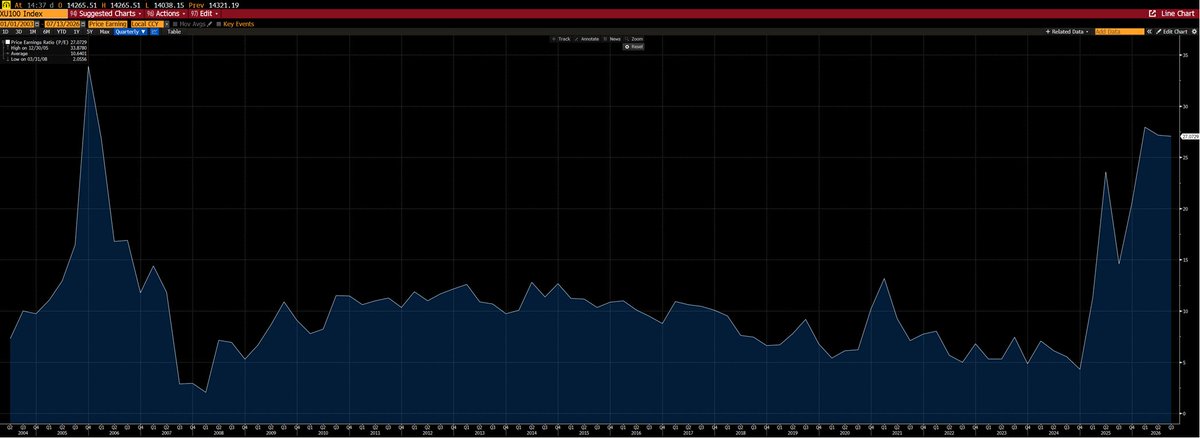
Task: Click the Average 10.6401 legend row
Action: pyautogui.click(x=46, y=54)
